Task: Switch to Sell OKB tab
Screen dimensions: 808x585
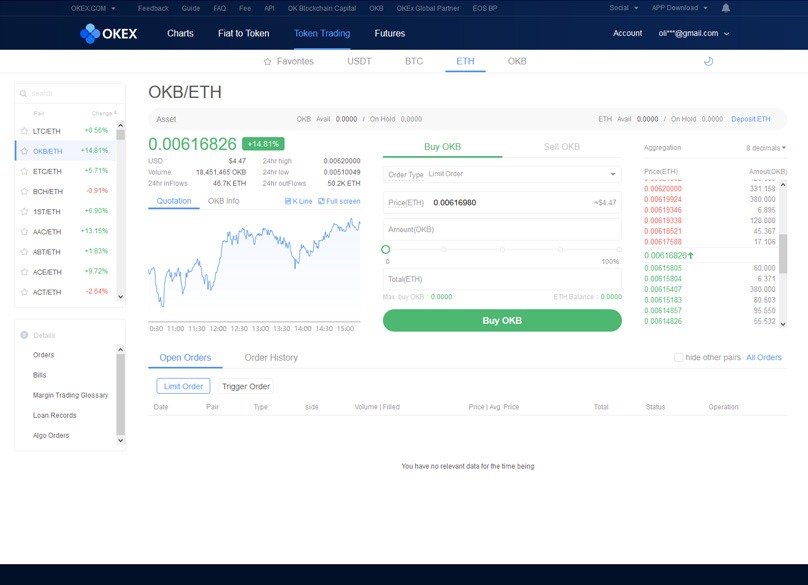Action: click(x=561, y=147)
